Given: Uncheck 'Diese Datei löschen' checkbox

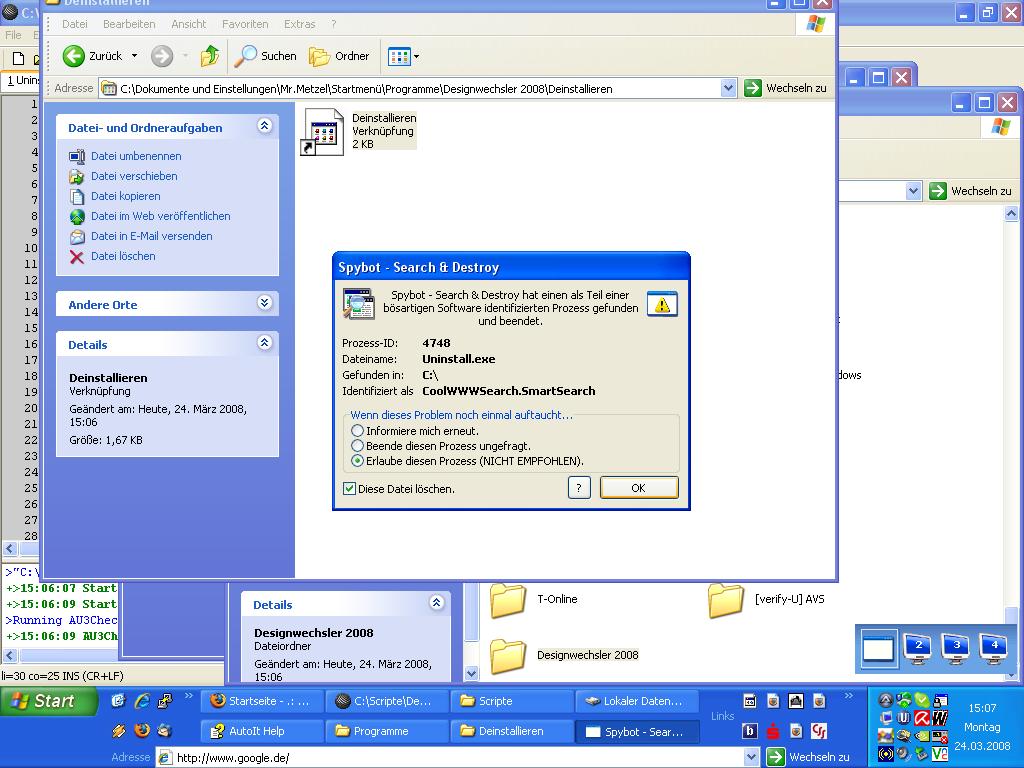Looking at the screenshot, I should (349, 489).
